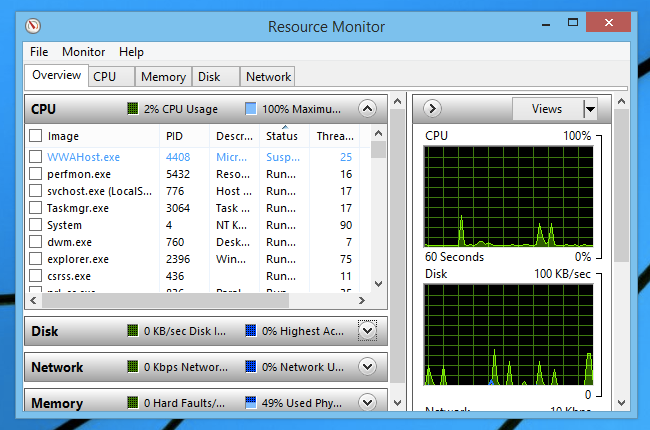Click the blue Maximum Frequency indicator square
This screenshot has width=650, height=430.
tap(250, 109)
